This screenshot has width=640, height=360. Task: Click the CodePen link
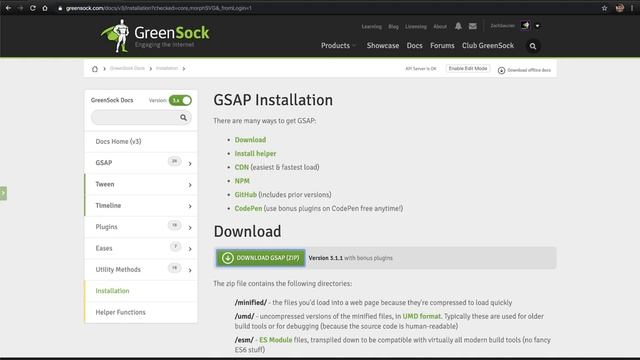point(248,209)
